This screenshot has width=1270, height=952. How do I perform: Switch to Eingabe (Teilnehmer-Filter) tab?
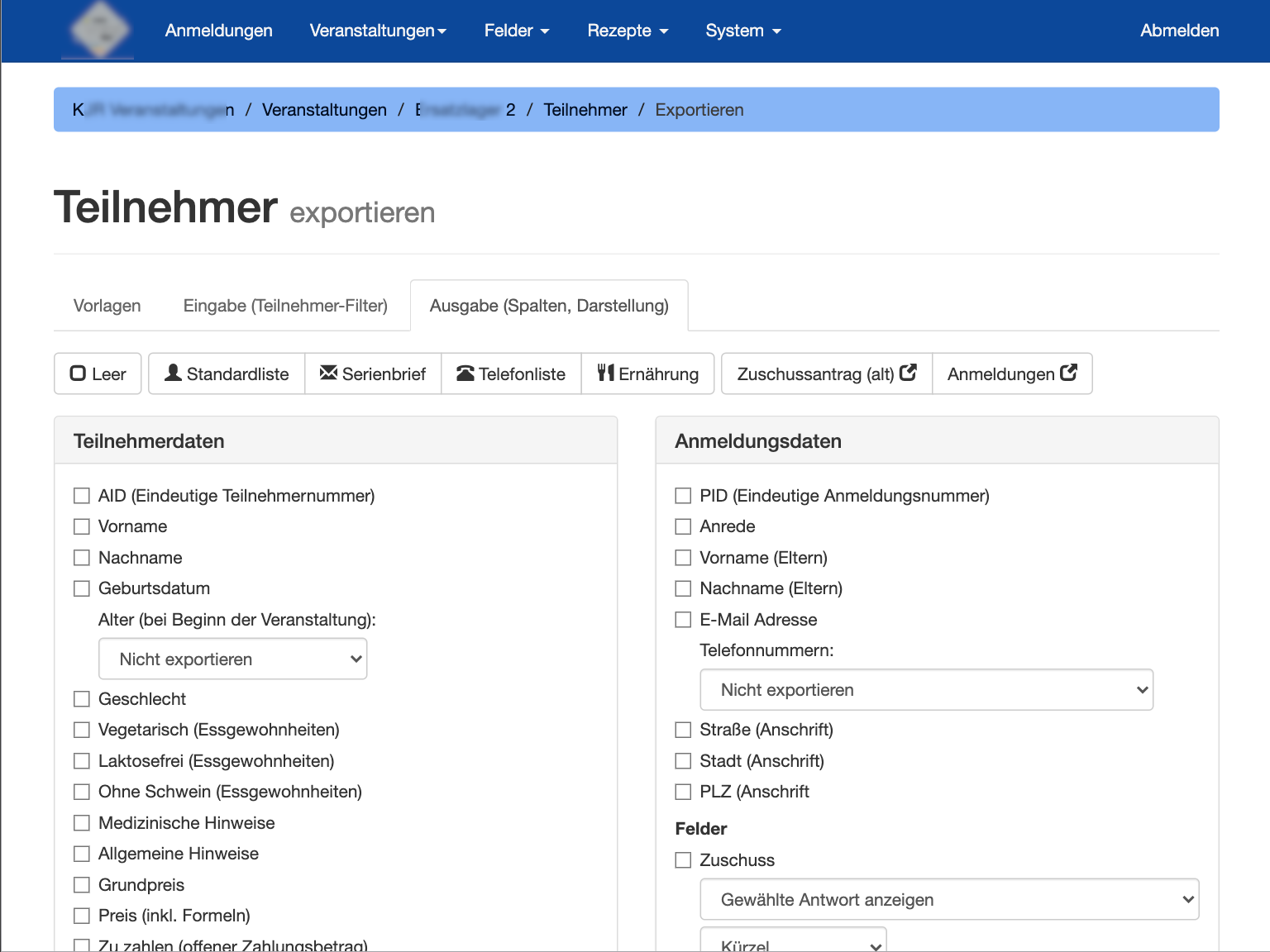click(285, 306)
